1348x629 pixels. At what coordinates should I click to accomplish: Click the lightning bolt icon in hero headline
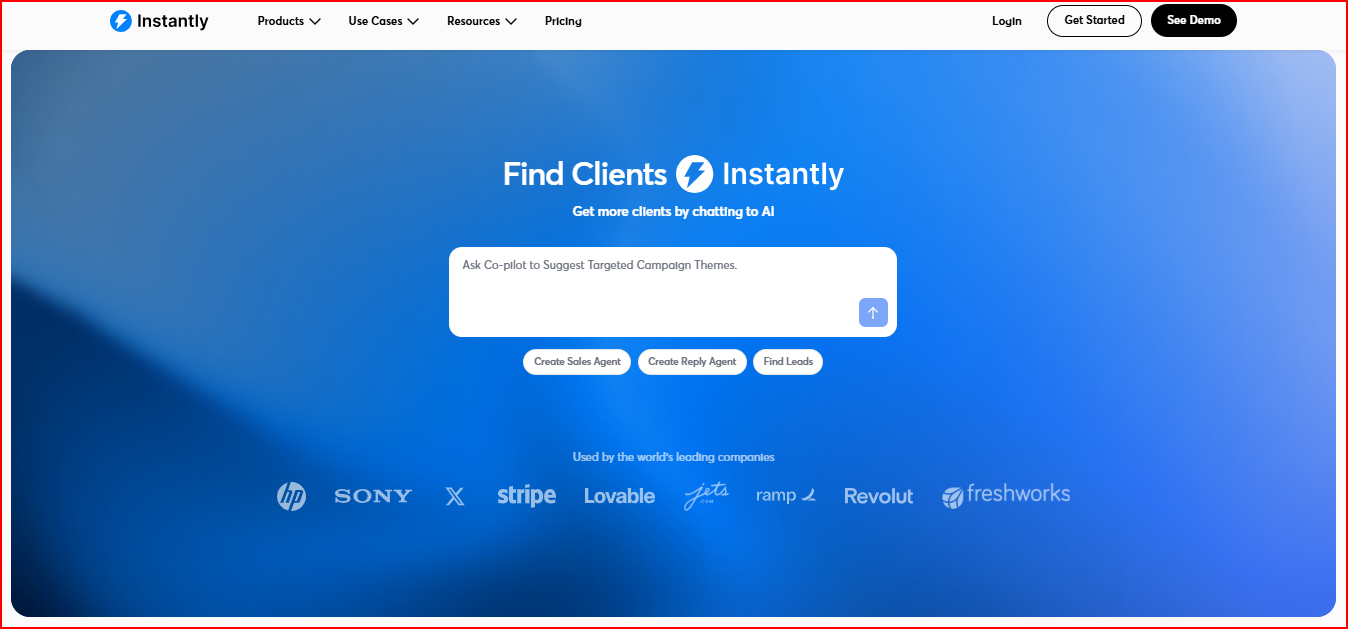(x=695, y=174)
